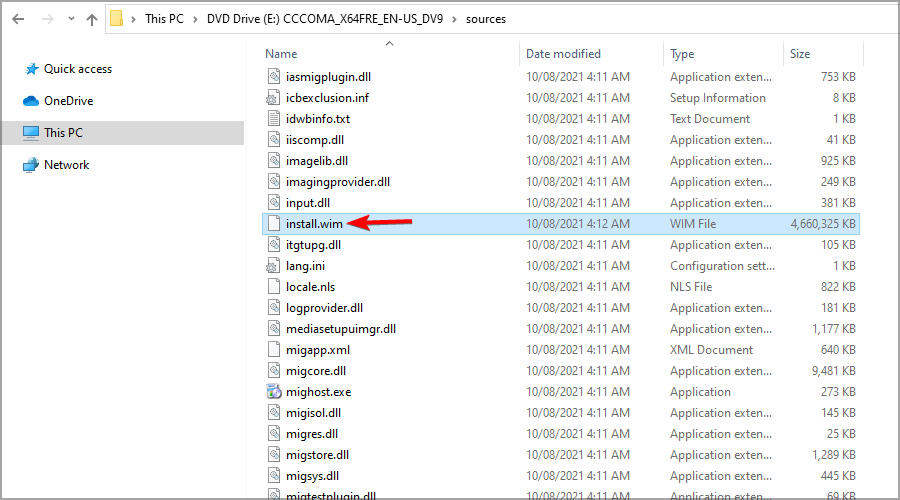Select the migapp.xml document icon
Screen dimensions: 900x500
click(274, 350)
